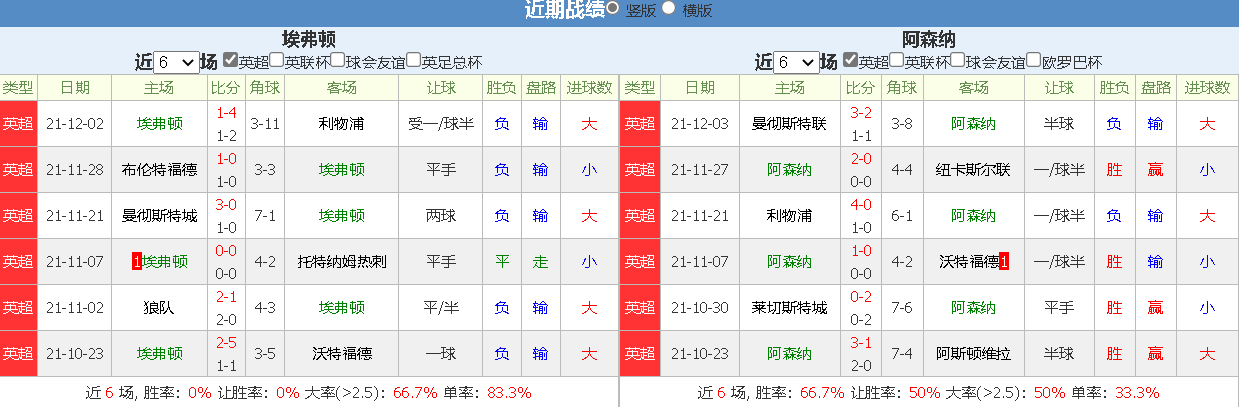Screen dimensions: 1239x407
Task: Toggle 英超 checkbox under 埃弗顿
Action: pos(230,60)
